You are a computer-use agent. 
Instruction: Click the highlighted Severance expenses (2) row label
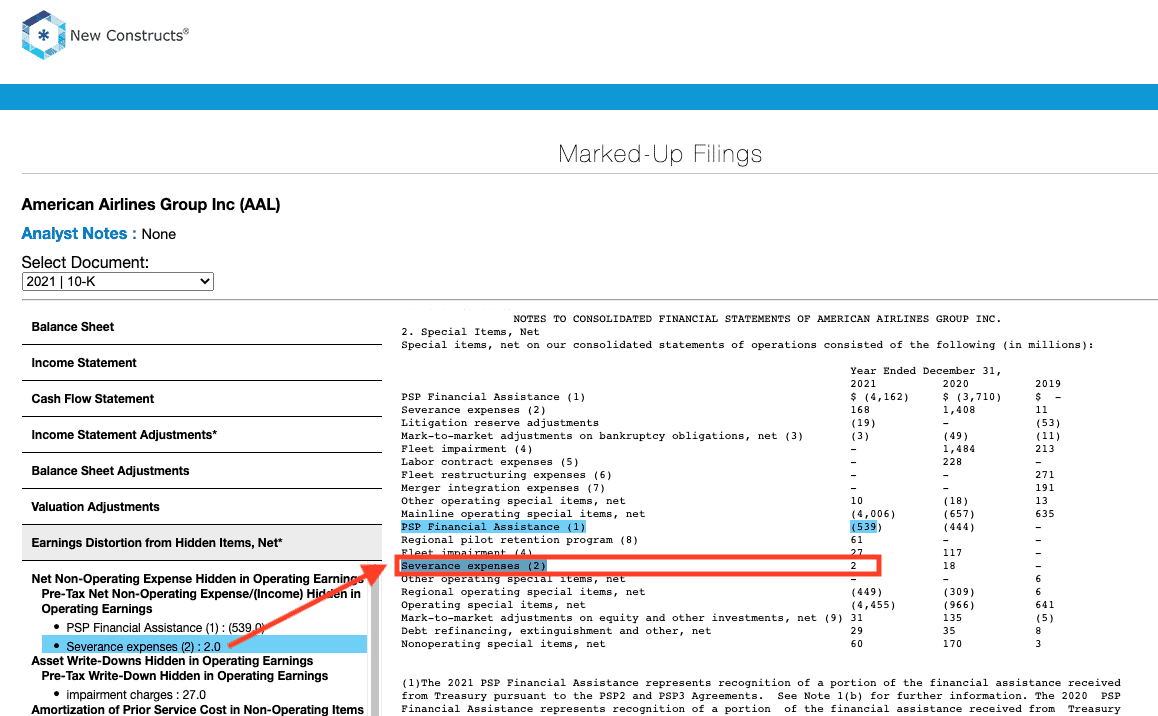[x=473, y=566]
